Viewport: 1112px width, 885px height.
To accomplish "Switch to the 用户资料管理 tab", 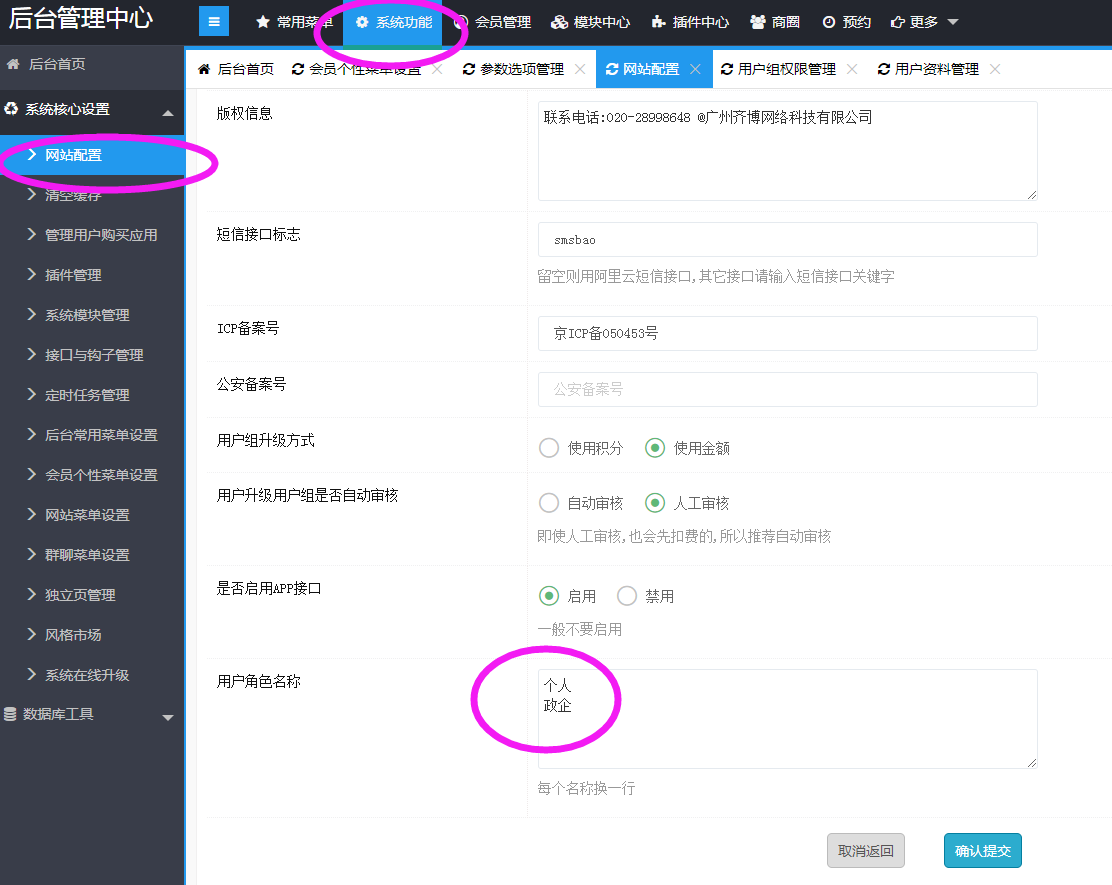I will (x=936, y=69).
